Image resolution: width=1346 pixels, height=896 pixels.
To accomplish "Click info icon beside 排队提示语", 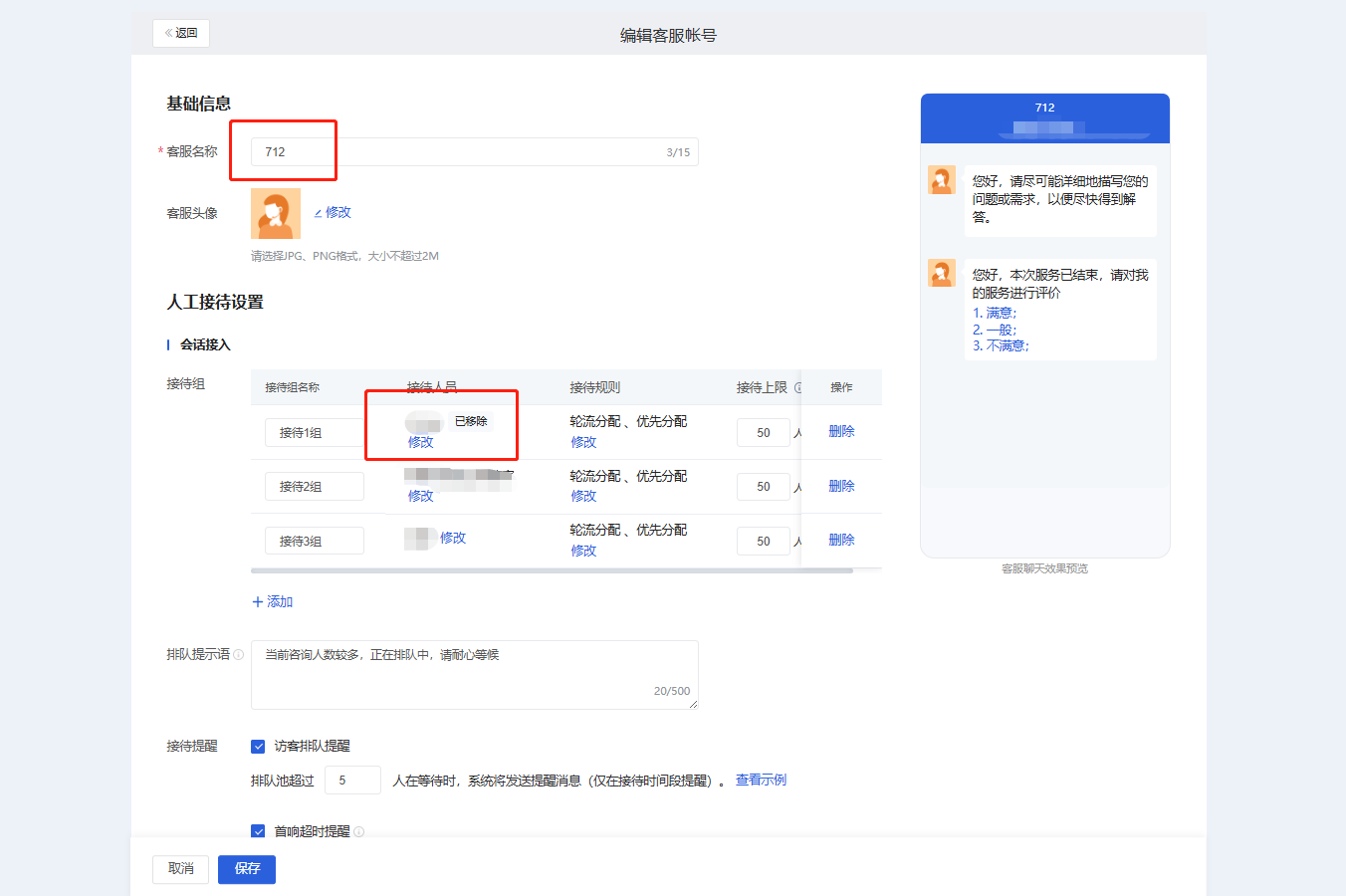I will (x=238, y=655).
